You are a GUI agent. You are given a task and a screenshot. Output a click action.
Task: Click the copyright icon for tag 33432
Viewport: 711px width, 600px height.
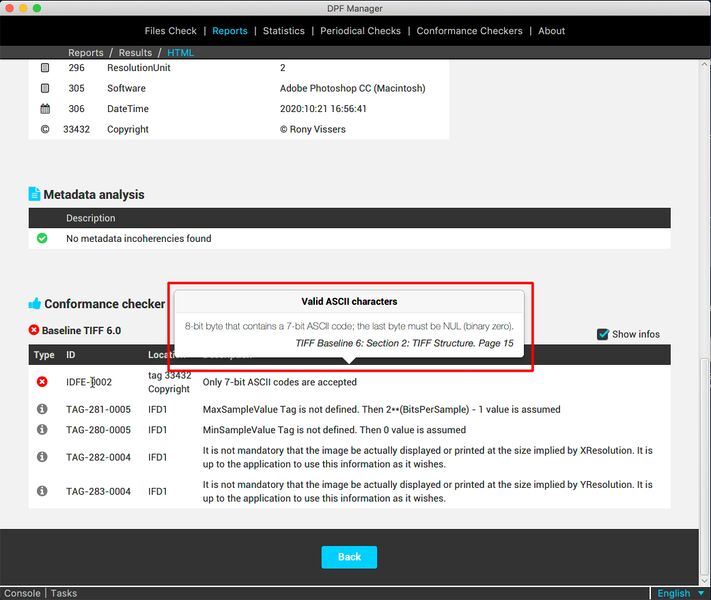(x=45, y=129)
